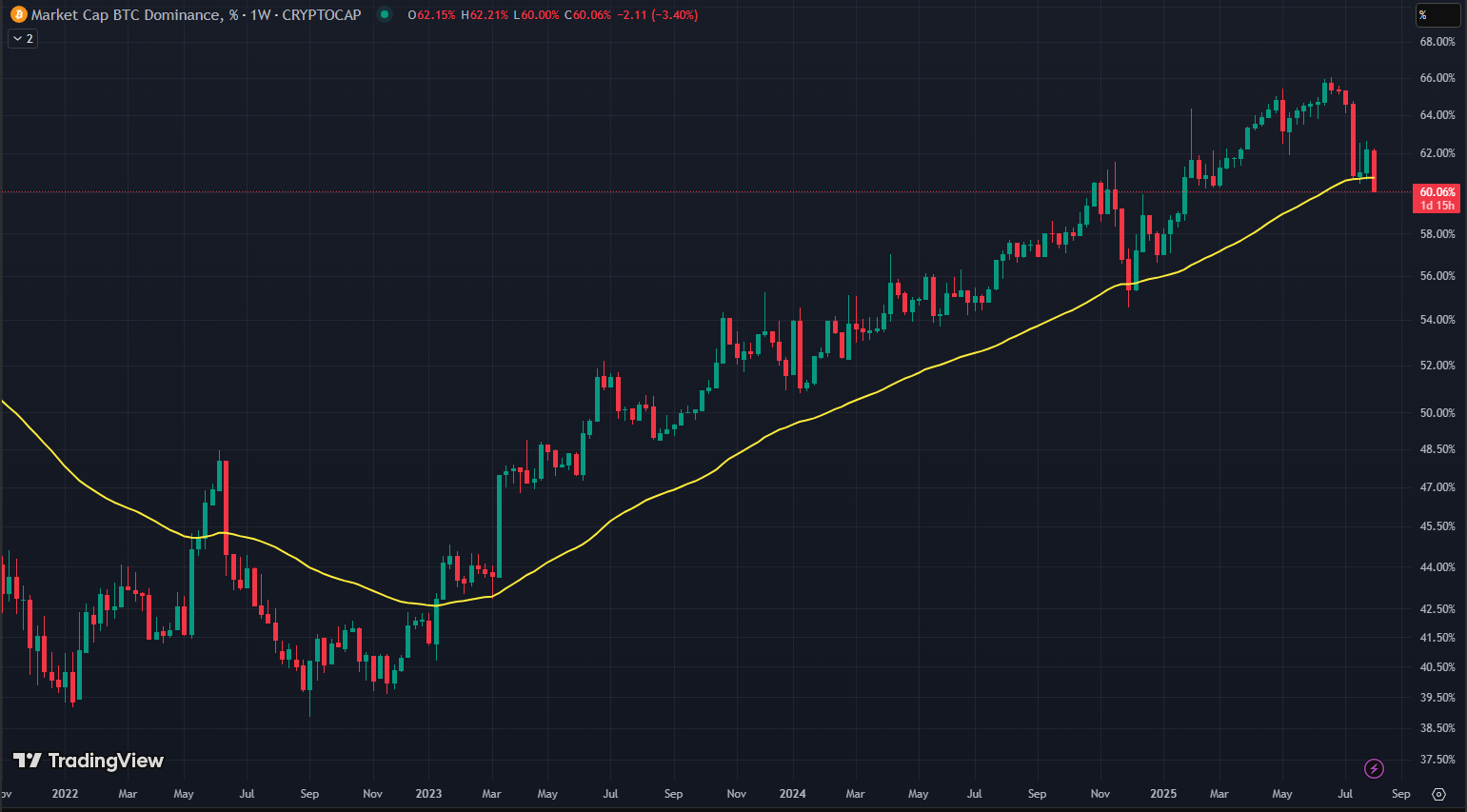Click the 37.50% price axis label
Viewport: 1467px width, 812px height.
[1437, 760]
